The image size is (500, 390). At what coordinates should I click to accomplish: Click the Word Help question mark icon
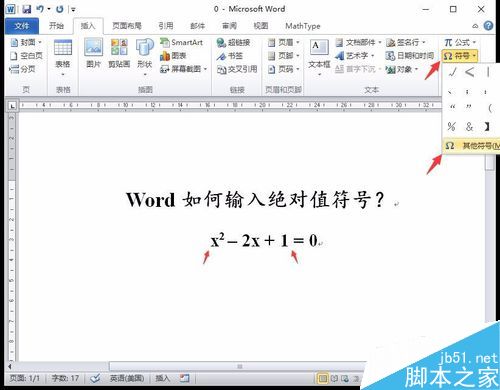488,26
